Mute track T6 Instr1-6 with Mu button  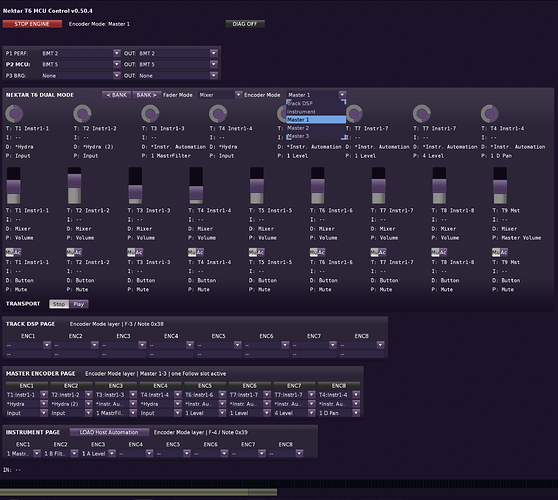pyautogui.click(x=314, y=252)
